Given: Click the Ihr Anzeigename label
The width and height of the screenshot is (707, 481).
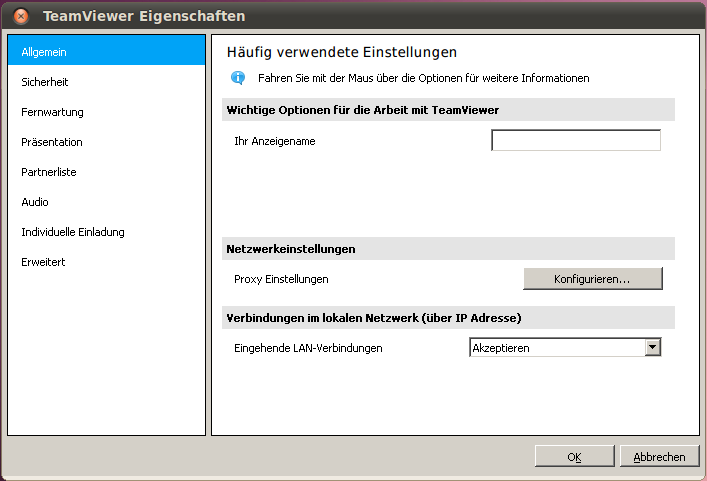Looking at the screenshot, I should point(274,141).
